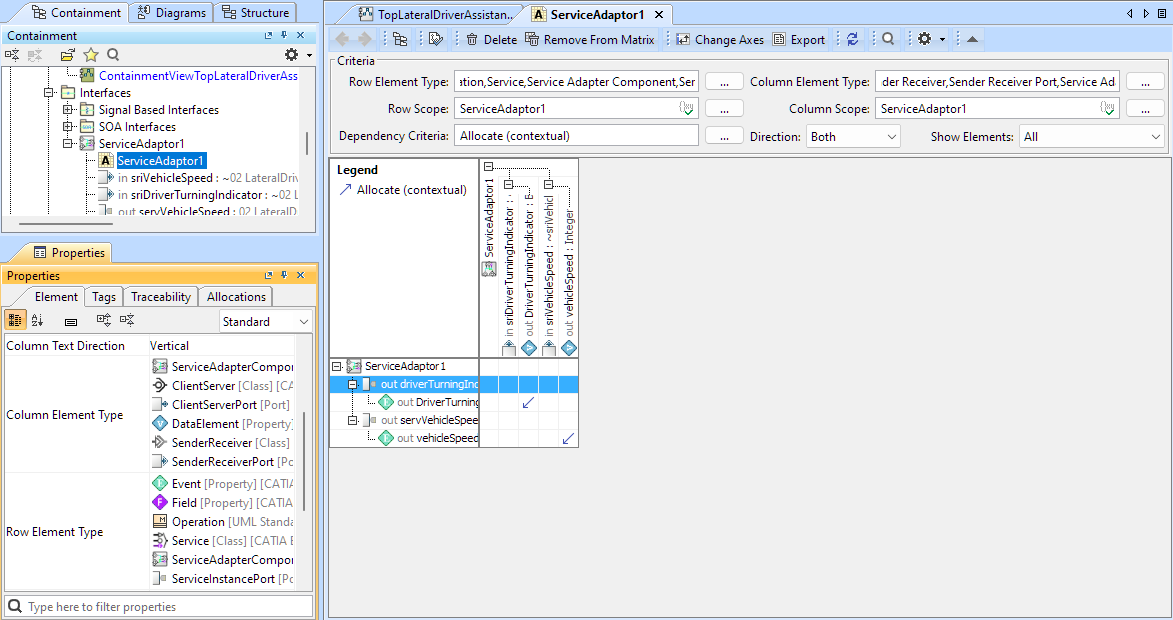The height and width of the screenshot is (620, 1173).
Task: Click browse button next to Dependency Criteria
Action: (x=724, y=136)
